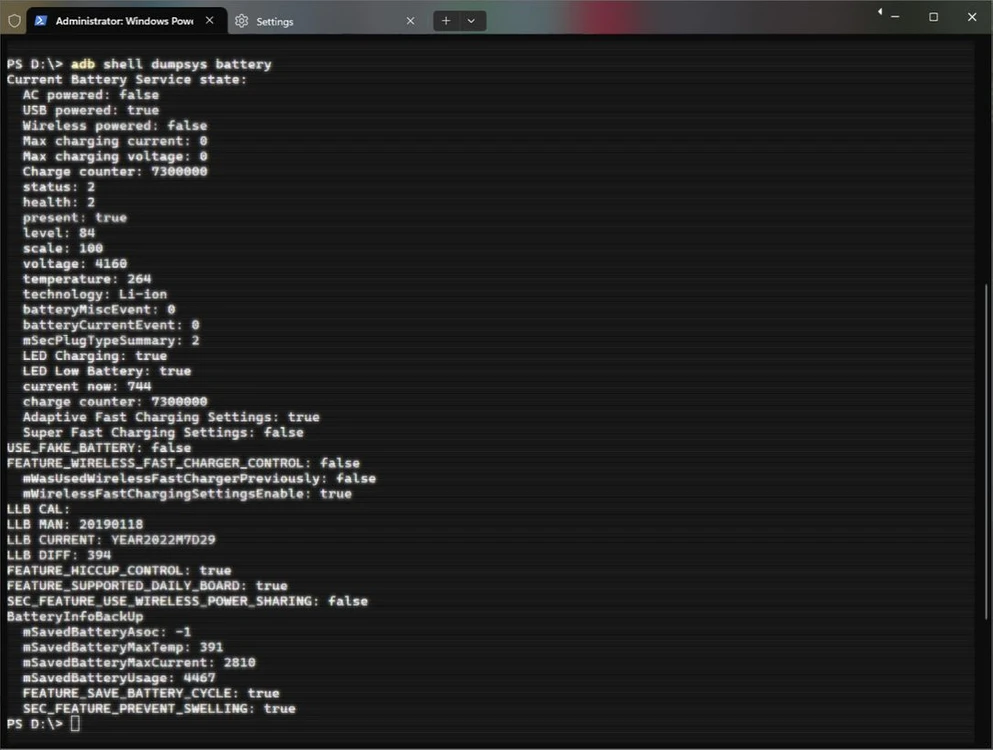Click the "AC powered: false" line

coord(91,95)
